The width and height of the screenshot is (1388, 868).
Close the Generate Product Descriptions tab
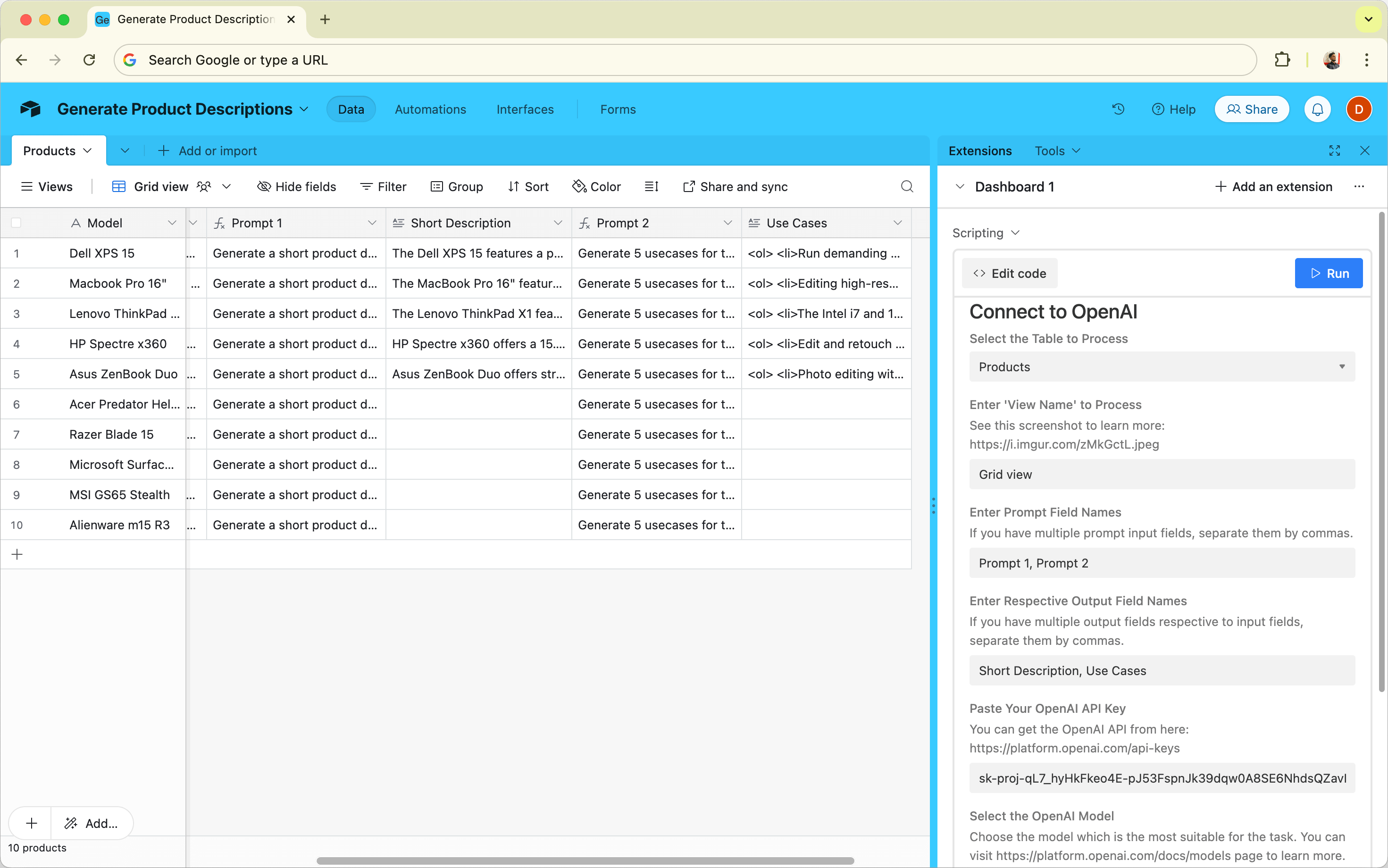tap(291, 19)
